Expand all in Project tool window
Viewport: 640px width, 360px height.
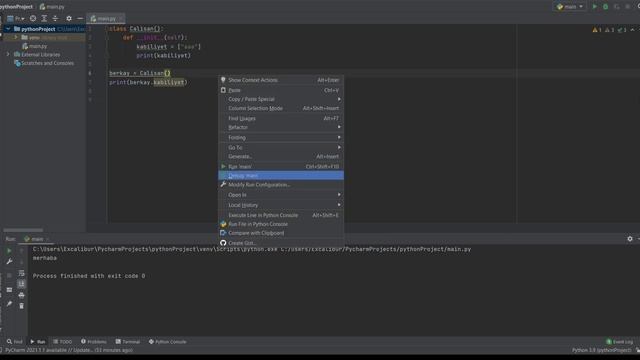coord(44,18)
